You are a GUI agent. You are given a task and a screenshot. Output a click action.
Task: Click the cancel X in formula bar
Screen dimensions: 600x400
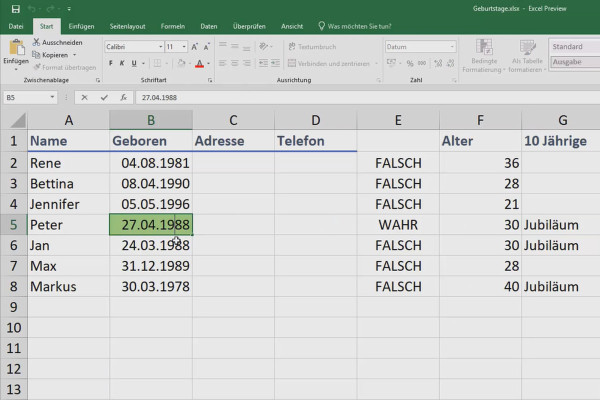pyautogui.click(x=84, y=98)
